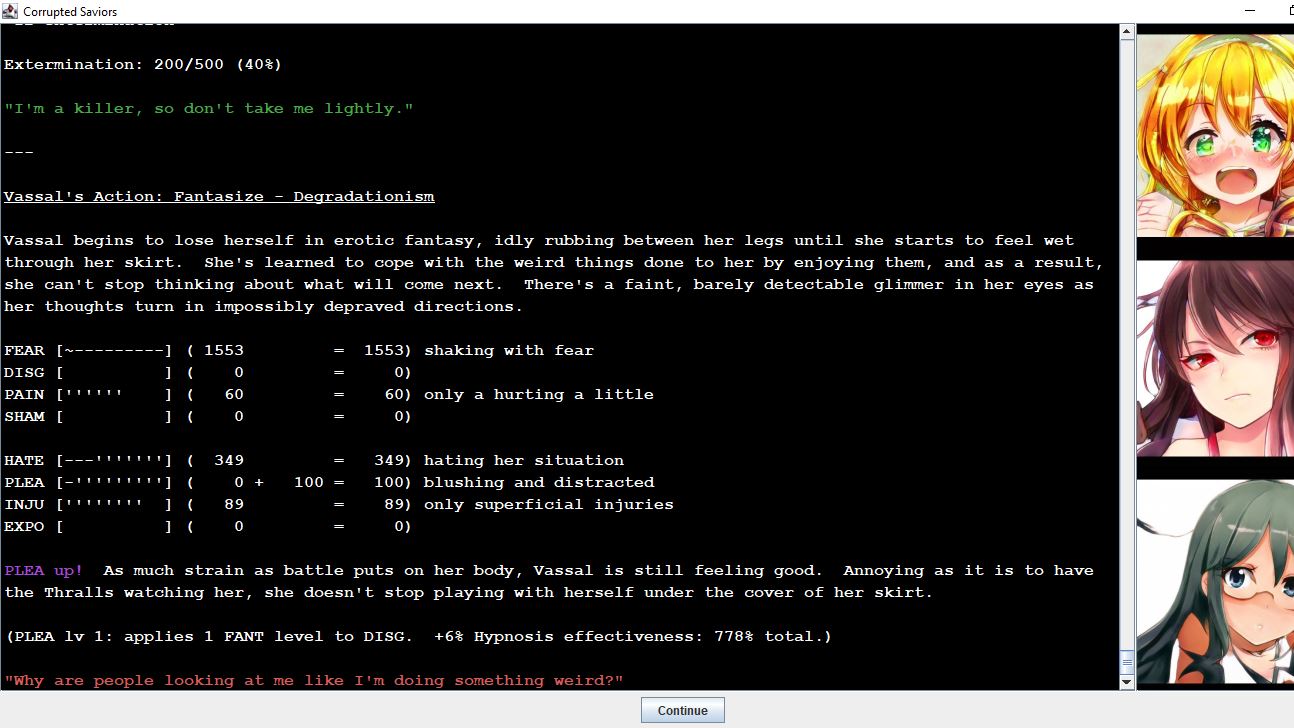The height and width of the screenshot is (728, 1294).
Task: Click the scrollbar down arrow
Action: (1127, 682)
